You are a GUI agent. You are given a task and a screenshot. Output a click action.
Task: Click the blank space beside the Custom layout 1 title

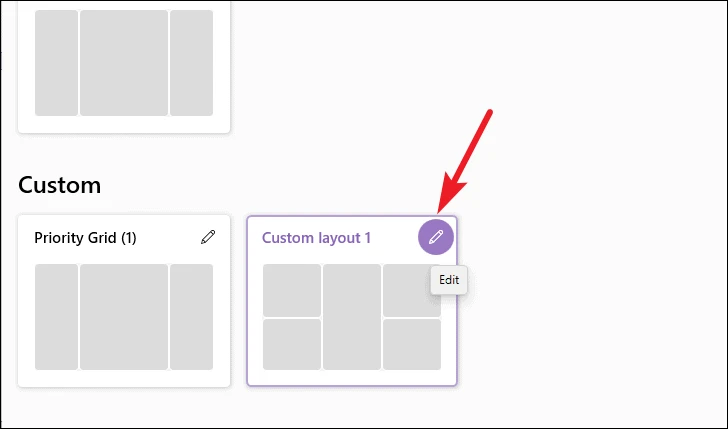(x=394, y=238)
